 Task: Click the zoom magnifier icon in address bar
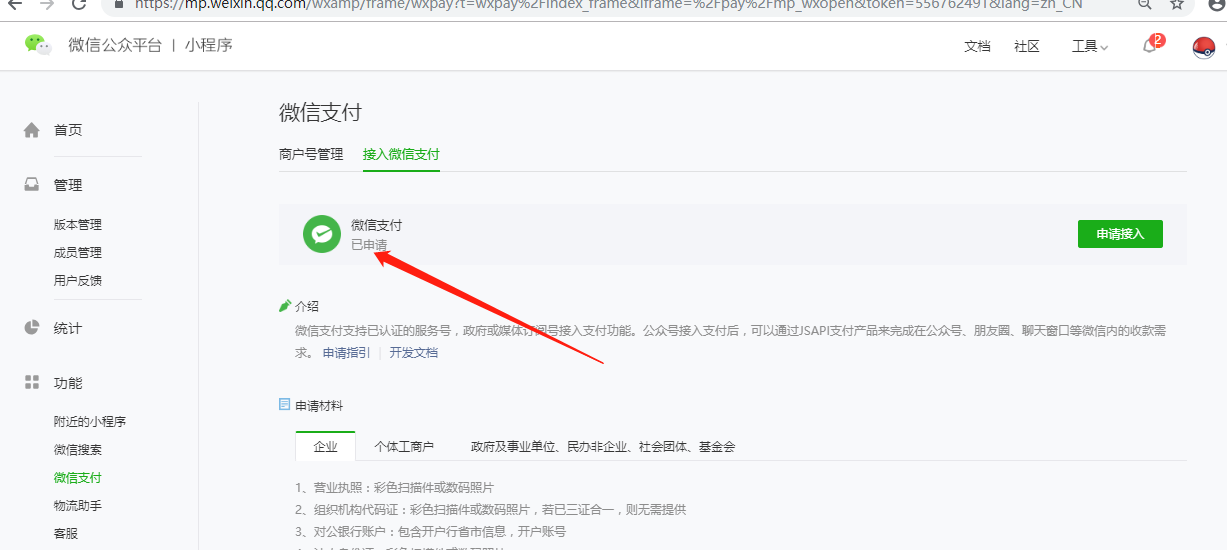(1145, 4)
